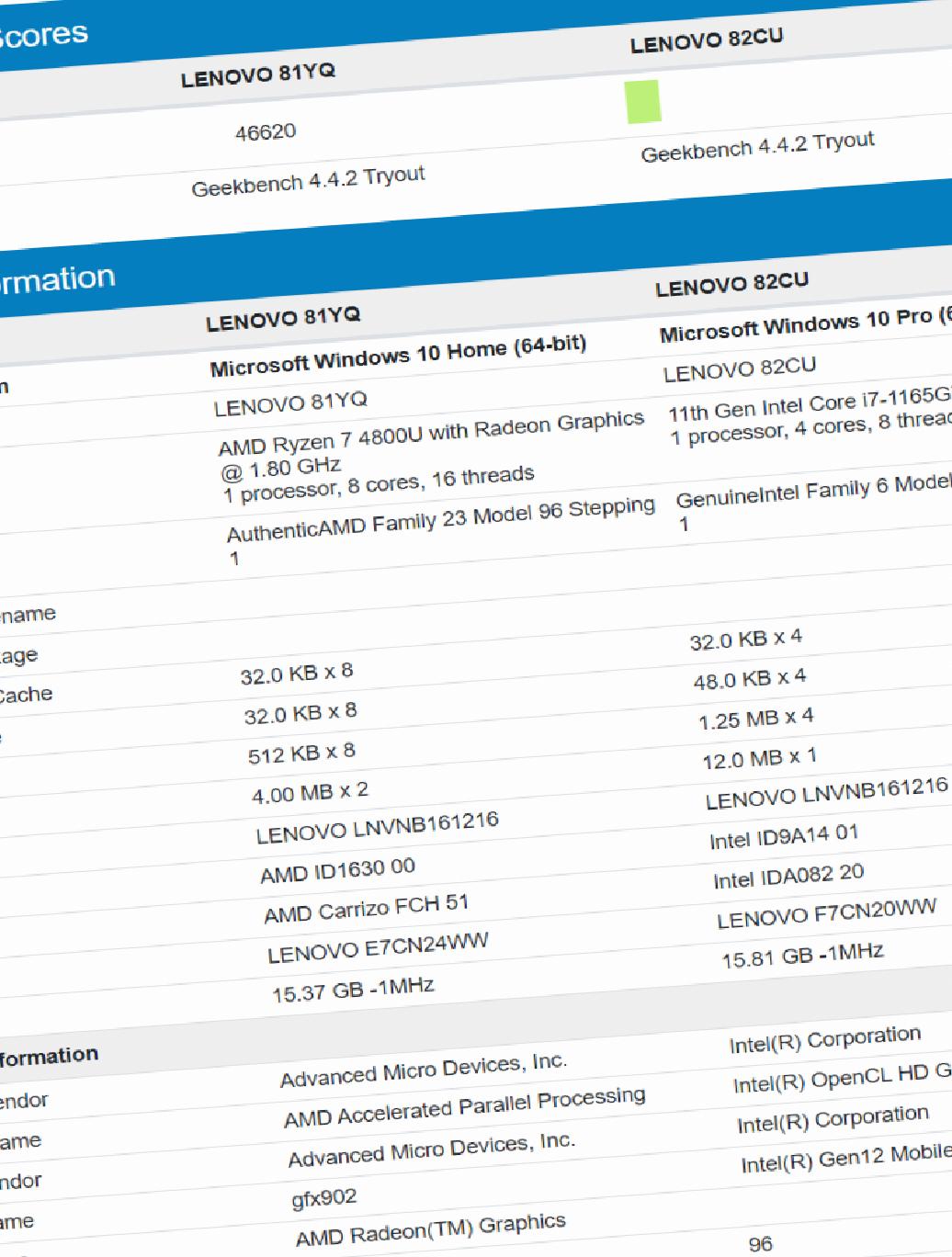The image size is (952, 1257).
Task: Select the "512 KB x 8" cache value
Action: 301,753
